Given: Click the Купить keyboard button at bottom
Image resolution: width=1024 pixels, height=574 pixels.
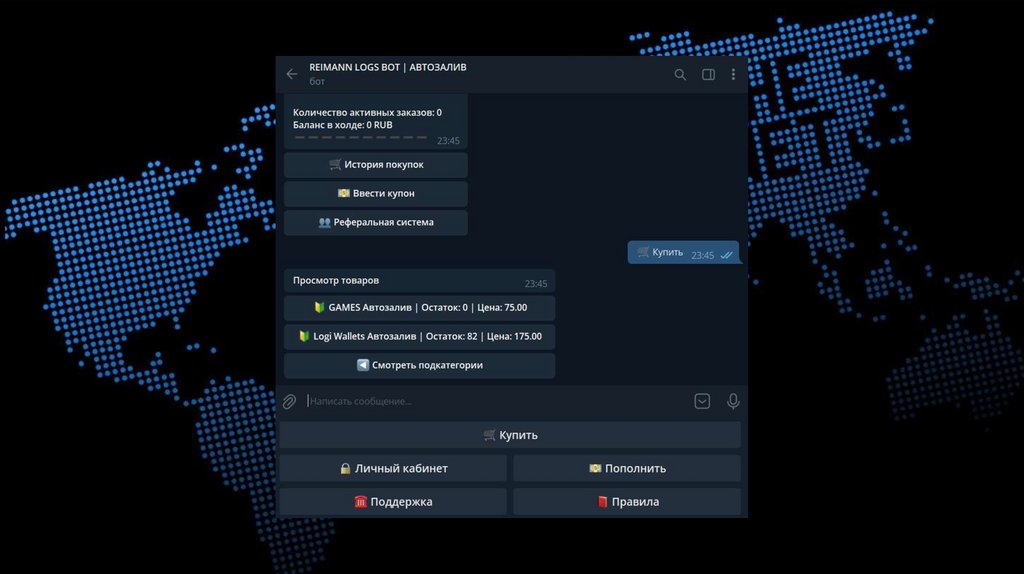Looking at the screenshot, I should 510,435.
